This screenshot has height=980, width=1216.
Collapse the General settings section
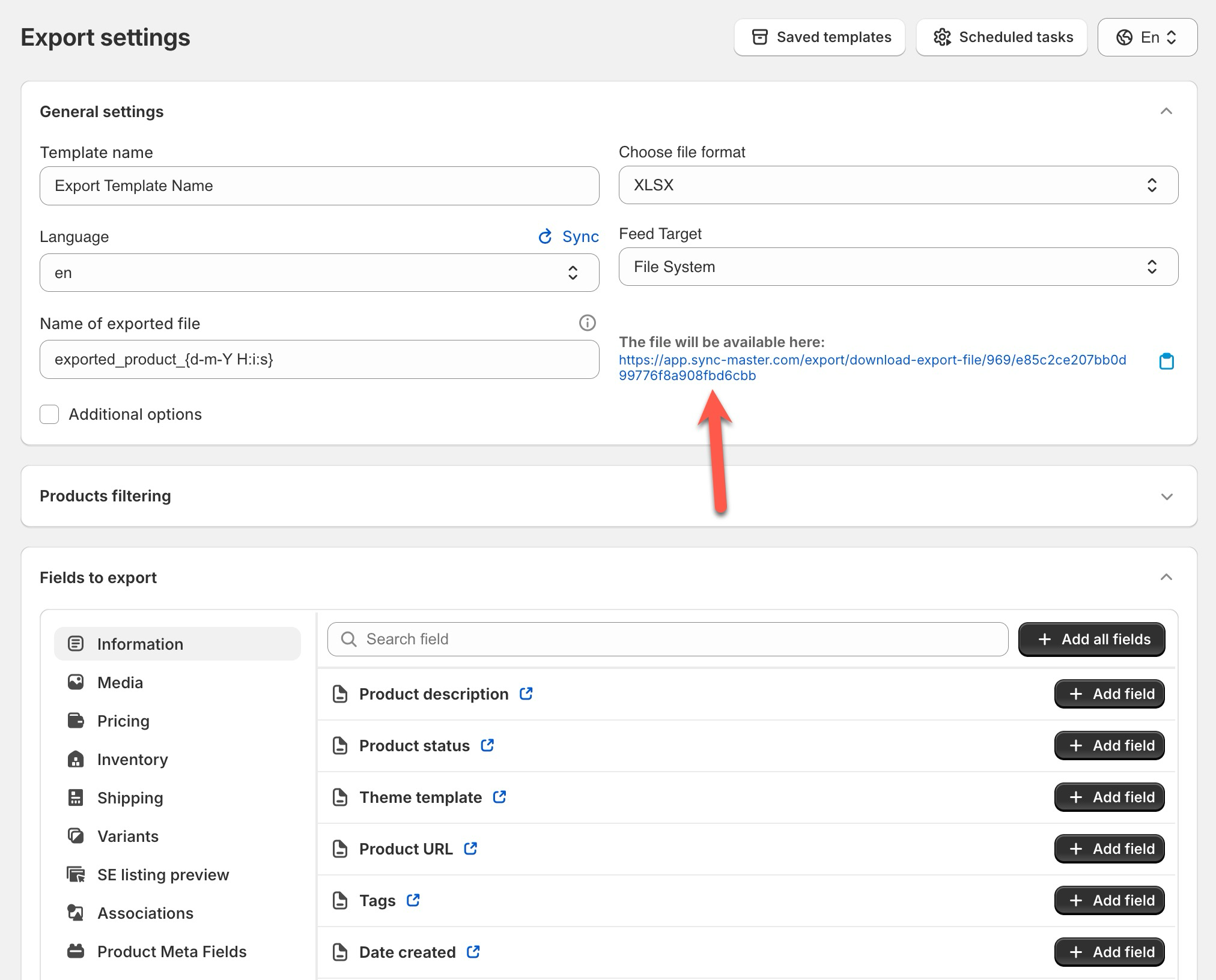click(1166, 112)
